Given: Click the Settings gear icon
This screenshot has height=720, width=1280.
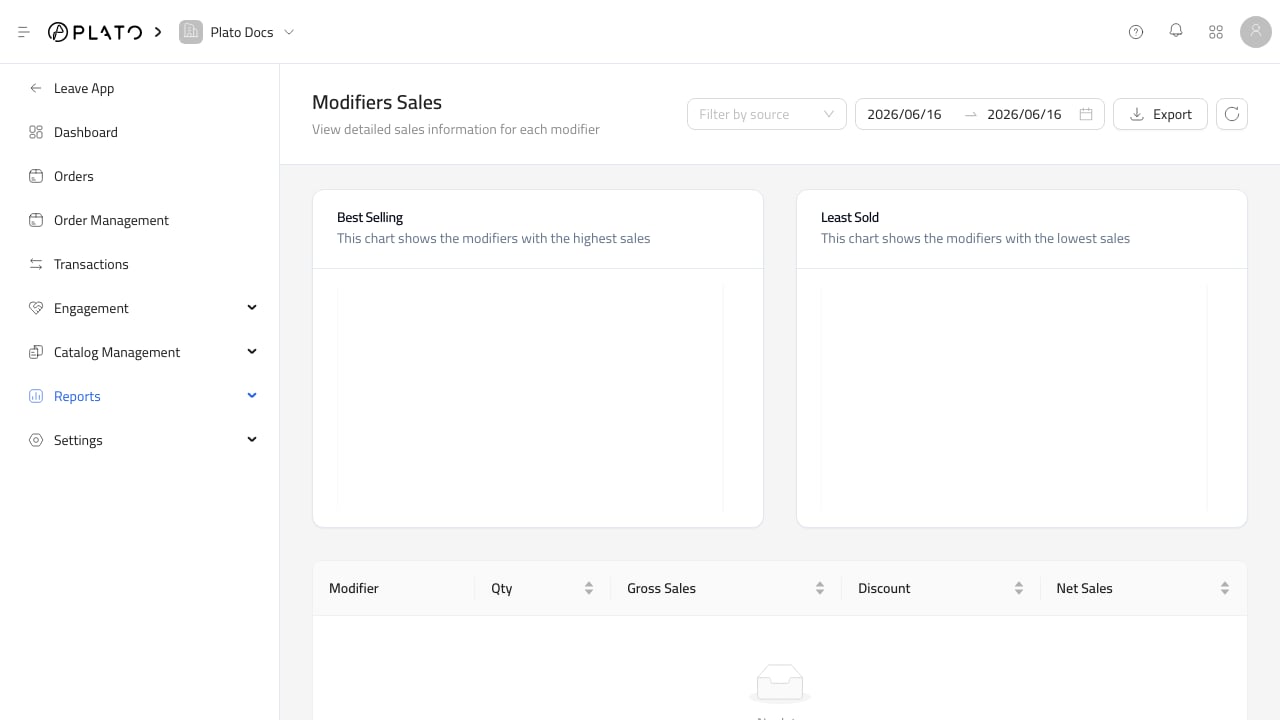Looking at the screenshot, I should (x=36, y=440).
